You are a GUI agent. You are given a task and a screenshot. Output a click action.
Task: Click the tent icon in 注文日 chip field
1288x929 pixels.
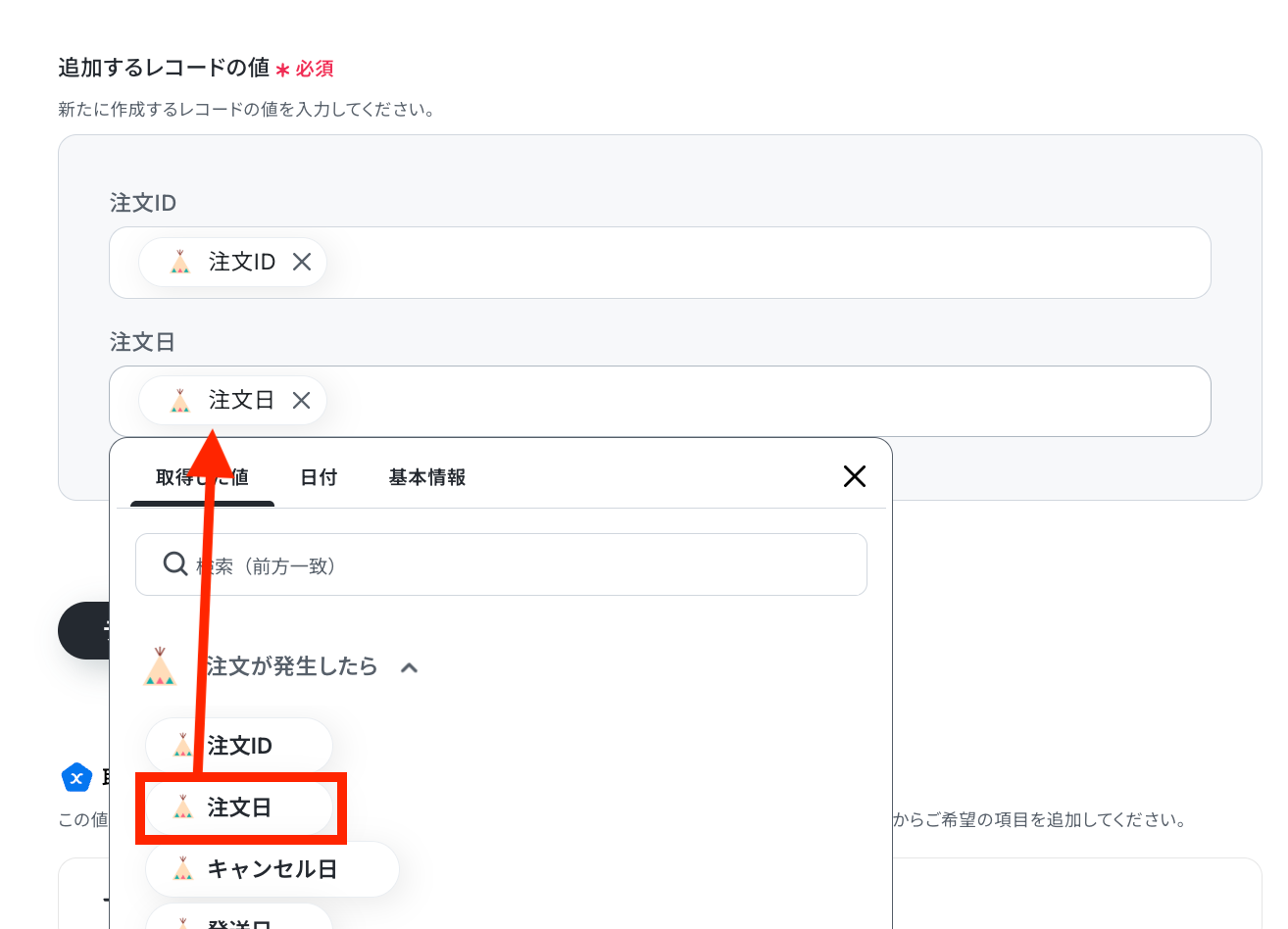tap(180, 400)
